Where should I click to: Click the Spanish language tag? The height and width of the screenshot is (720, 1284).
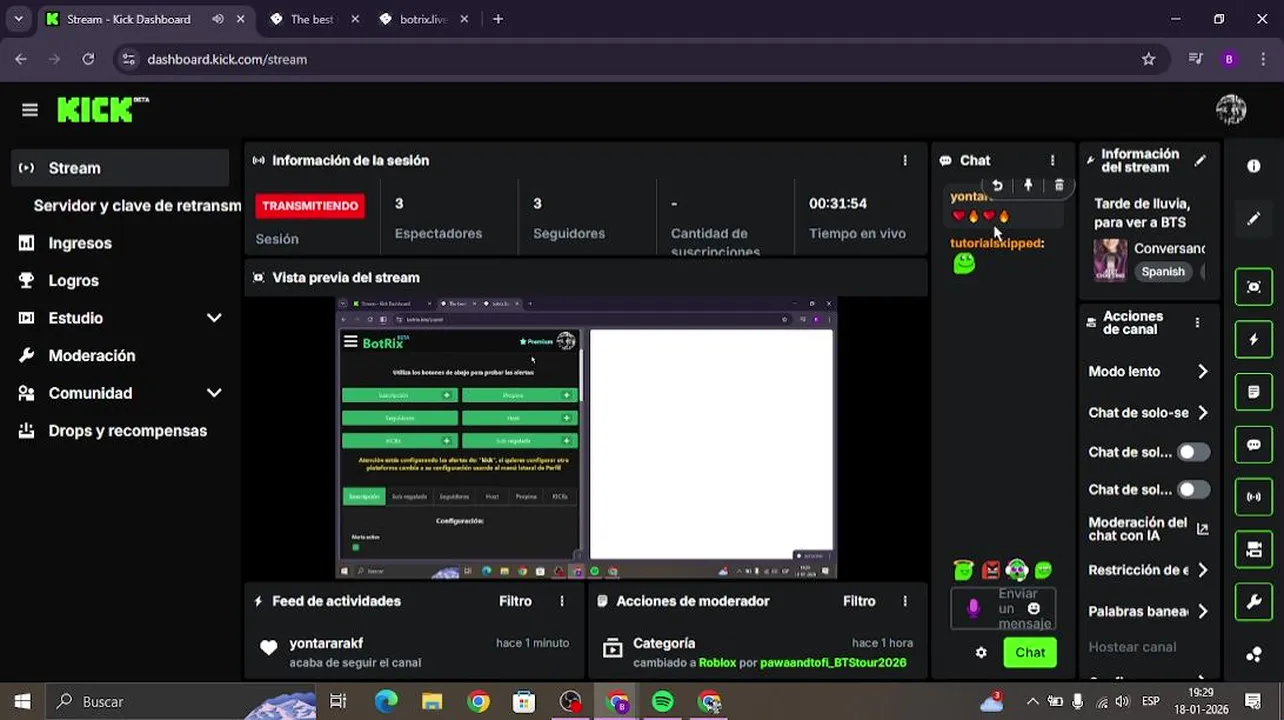(1163, 271)
